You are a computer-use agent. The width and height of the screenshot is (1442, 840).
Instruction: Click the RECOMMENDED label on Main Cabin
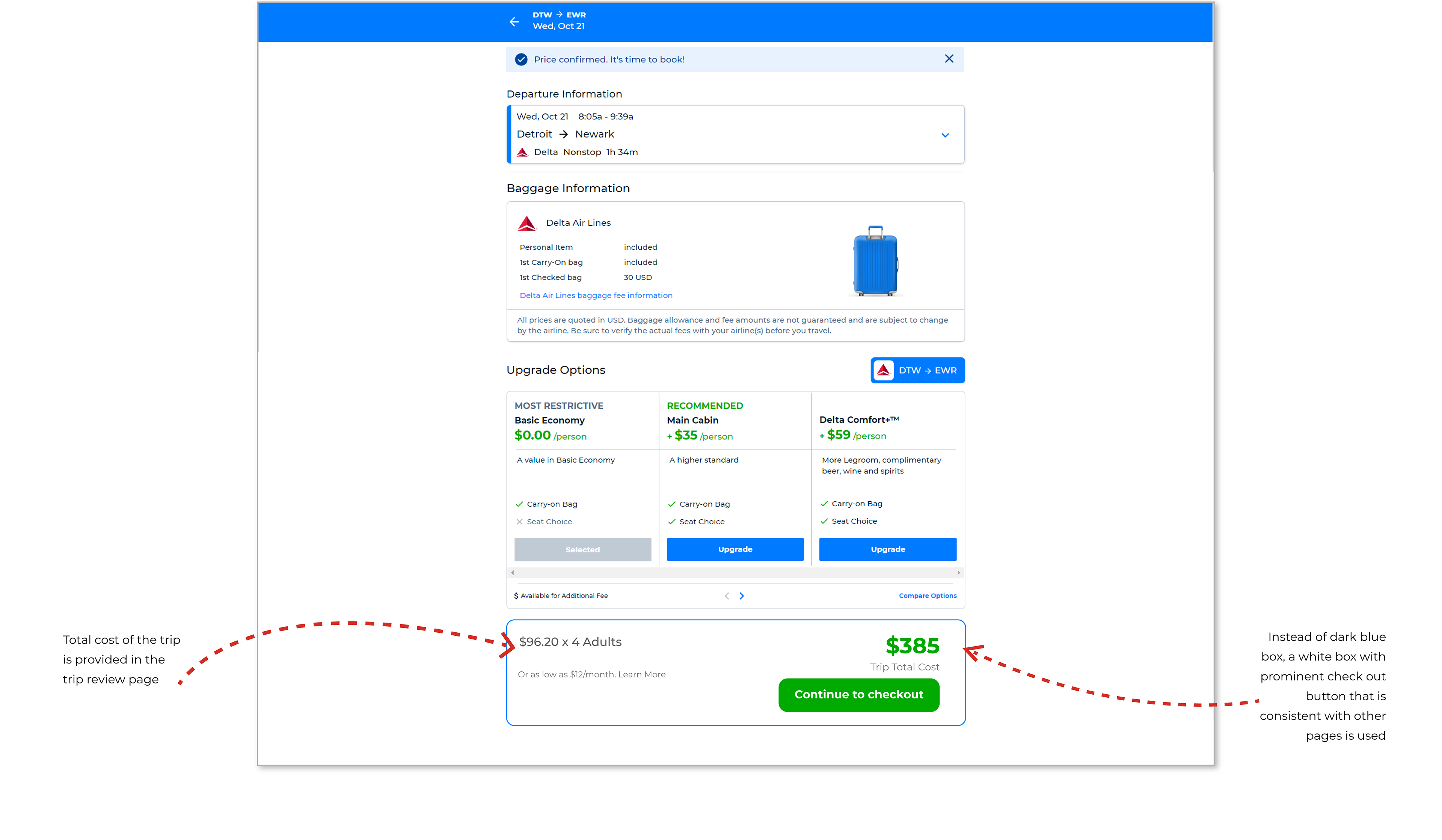(x=704, y=406)
